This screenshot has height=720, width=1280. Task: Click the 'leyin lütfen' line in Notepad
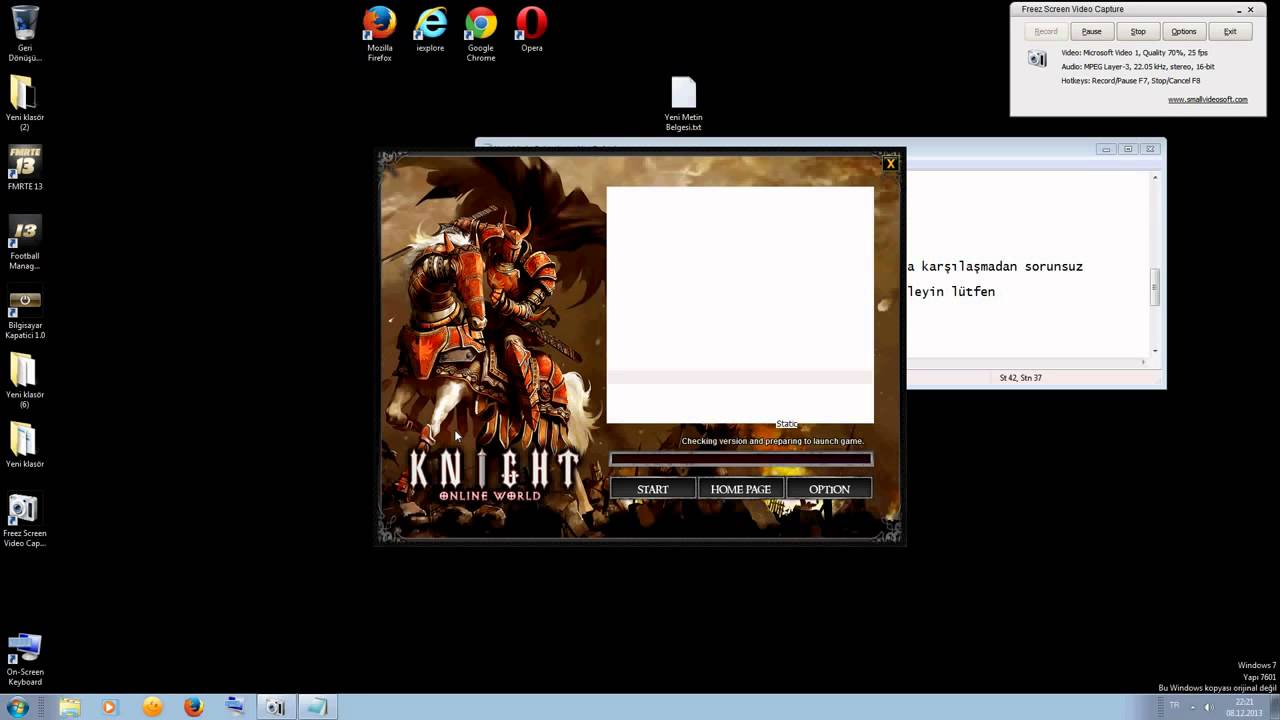tap(951, 292)
